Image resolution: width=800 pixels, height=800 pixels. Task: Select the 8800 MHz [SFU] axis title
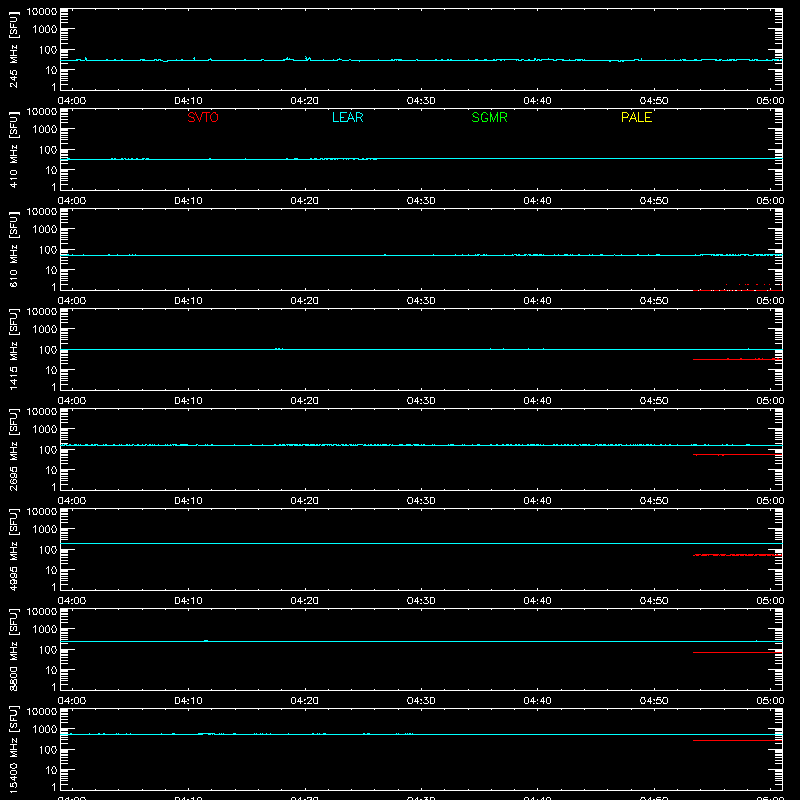click(x=14, y=649)
